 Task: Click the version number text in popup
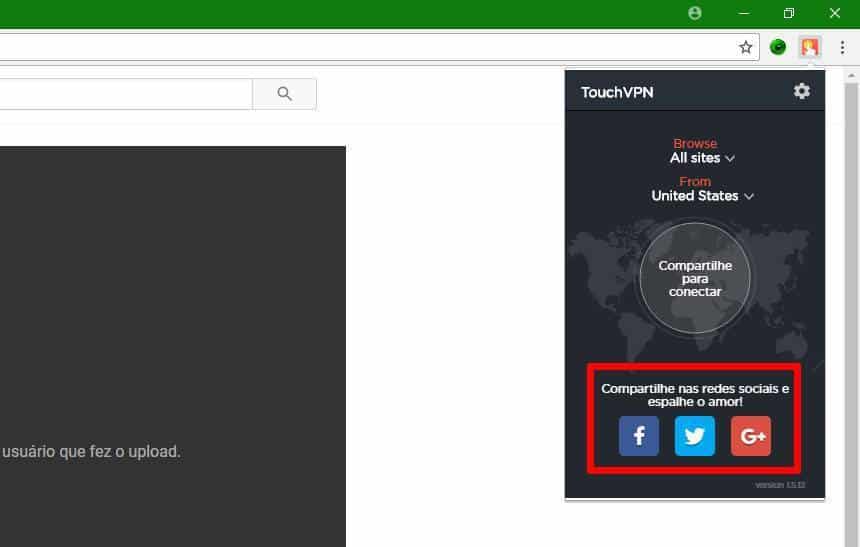pos(780,485)
